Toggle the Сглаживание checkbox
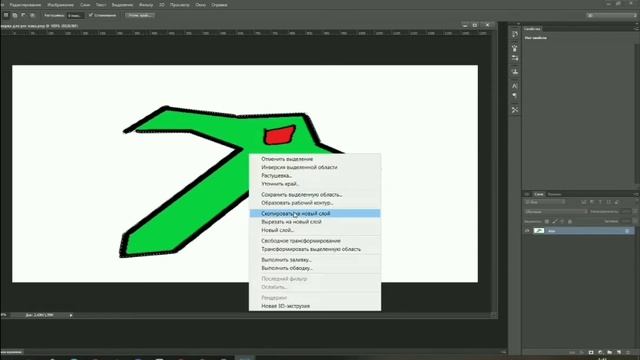The image size is (640, 360). (x=91, y=15)
